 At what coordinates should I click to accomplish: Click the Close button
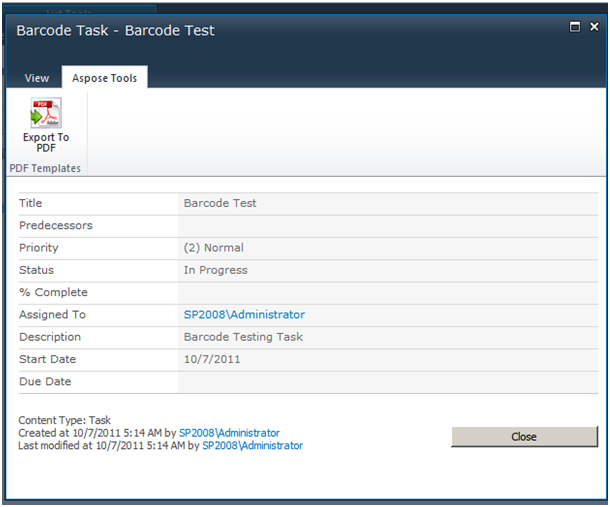pyautogui.click(x=524, y=437)
